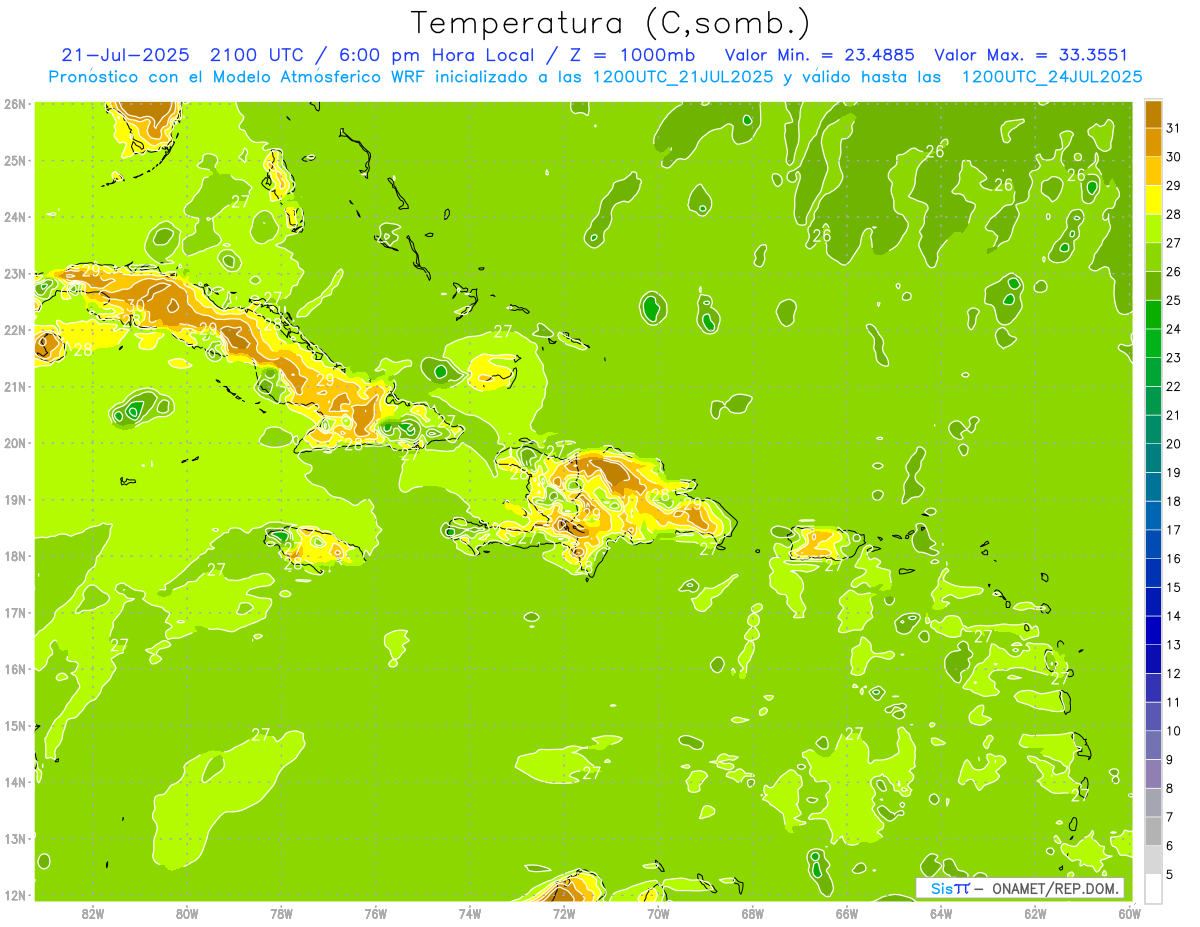Select the colorbar scale label '24'

click(x=1173, y=329)
